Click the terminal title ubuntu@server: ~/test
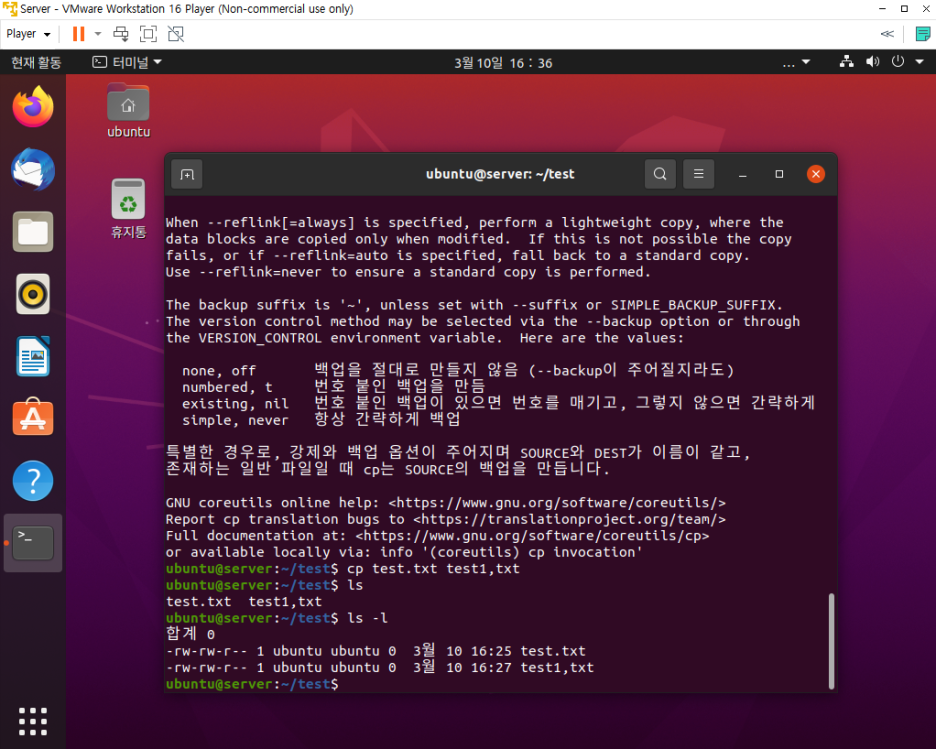 pos(500,174)
